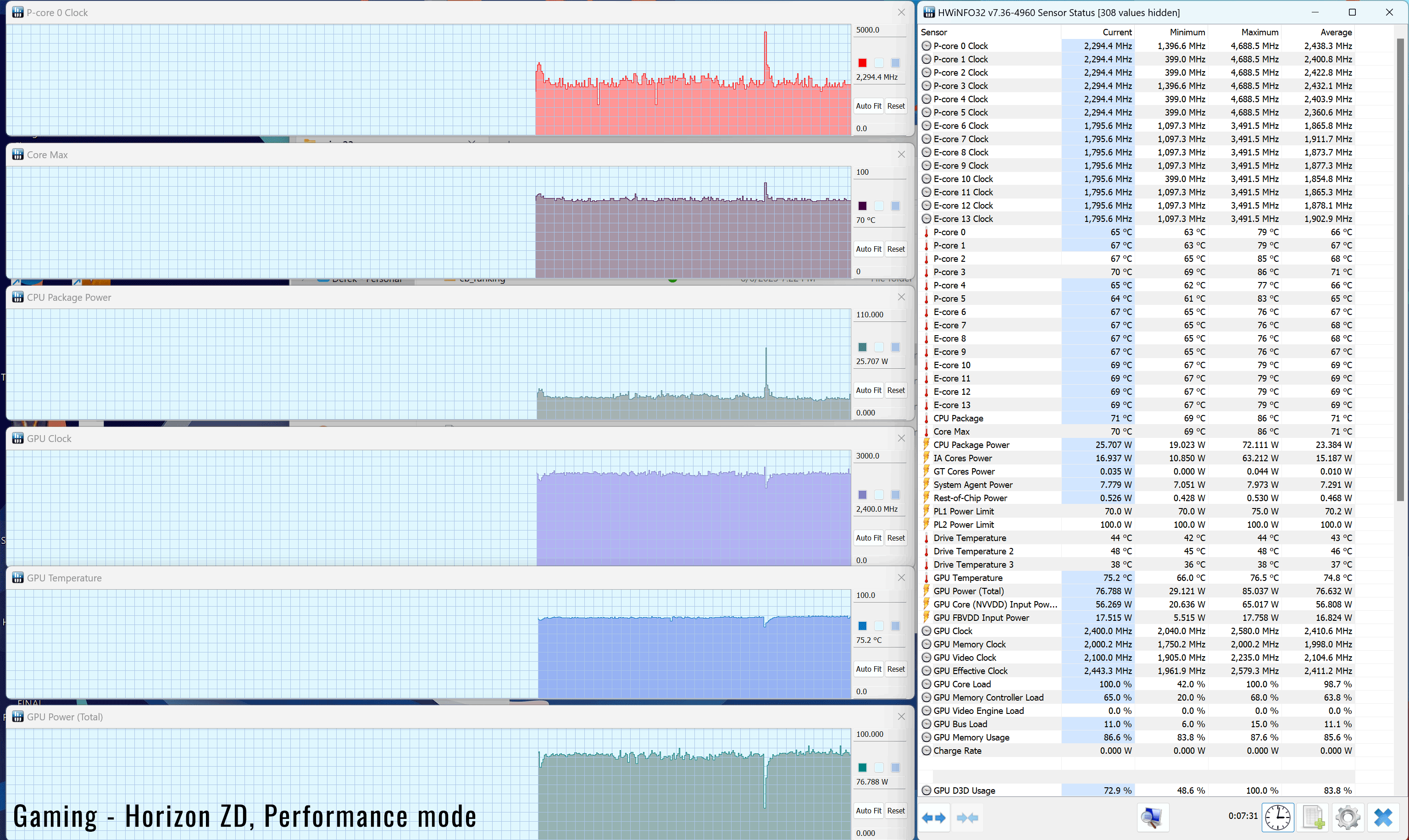Select the GPU FBVDD Input Power row
This screenshot has height=840, width=1409.
1137,618
